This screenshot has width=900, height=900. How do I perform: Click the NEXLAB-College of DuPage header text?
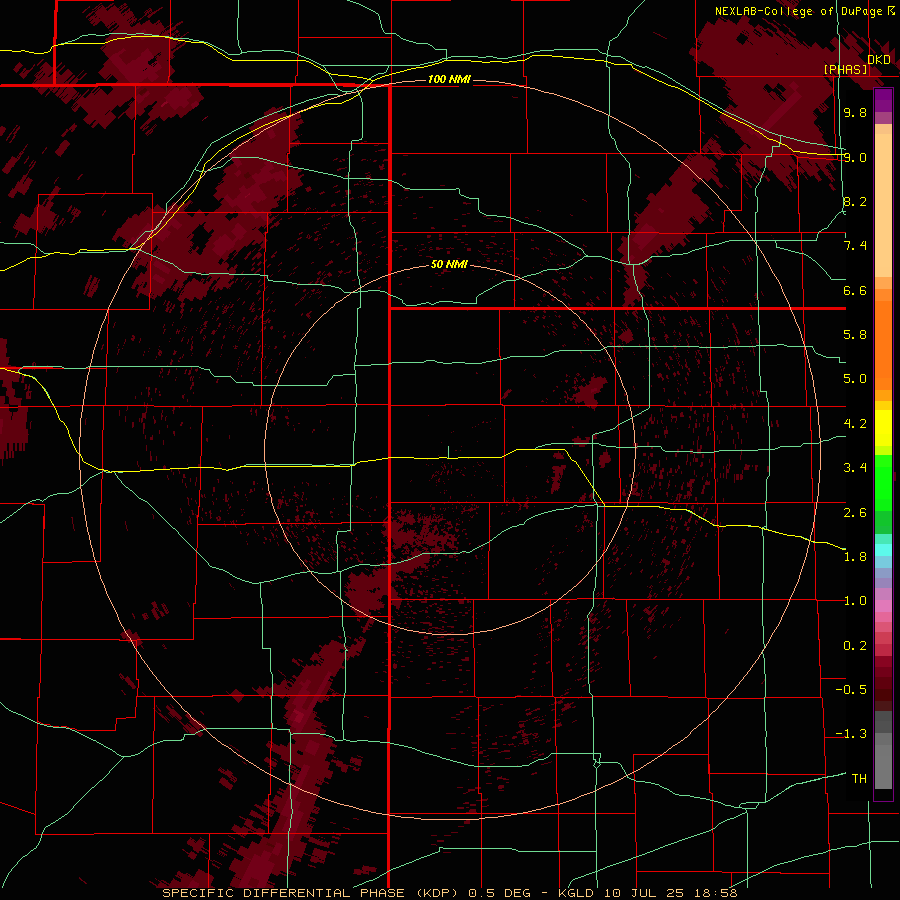point(798,11)
